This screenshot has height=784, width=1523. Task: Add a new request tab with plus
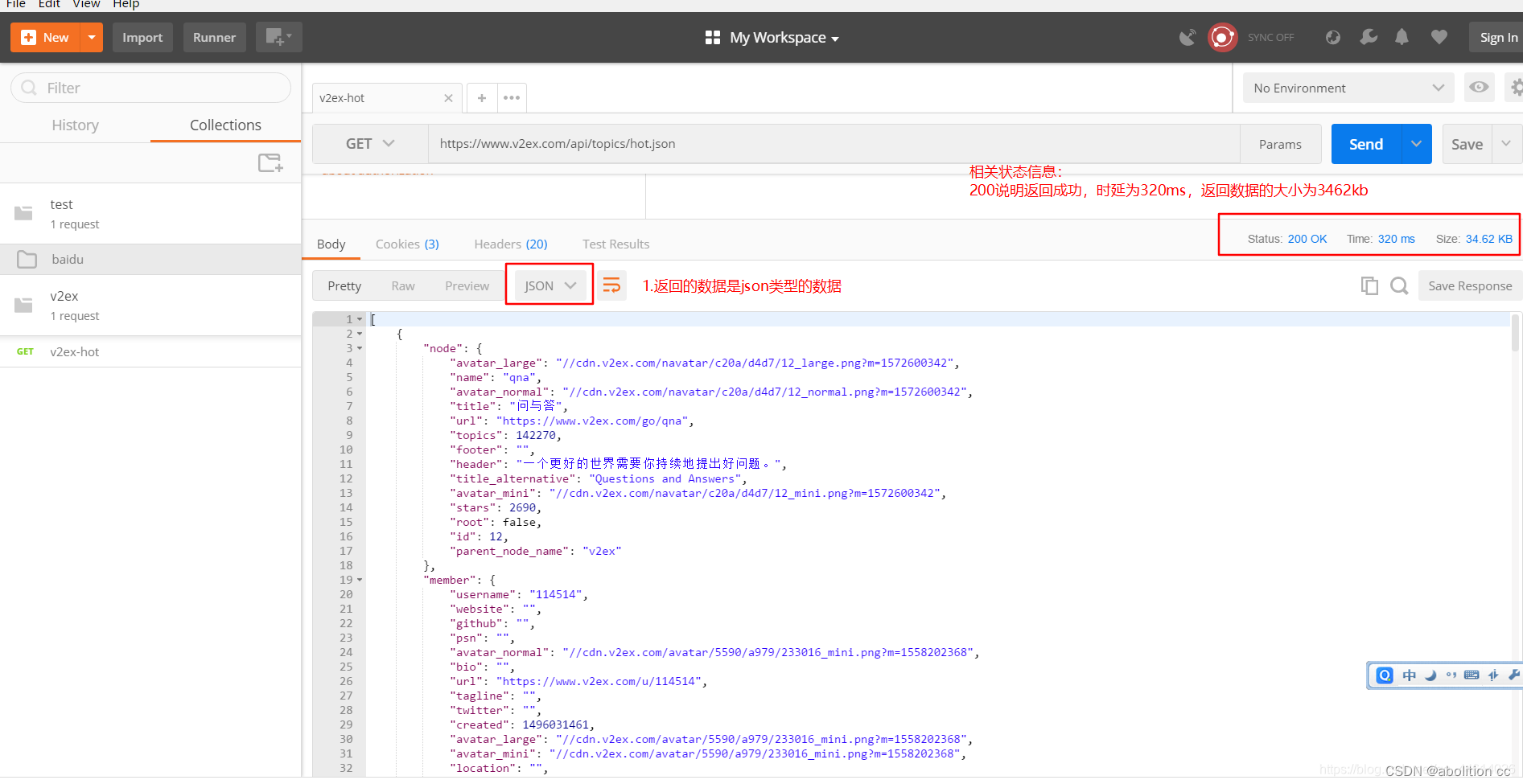coord(482,98)
